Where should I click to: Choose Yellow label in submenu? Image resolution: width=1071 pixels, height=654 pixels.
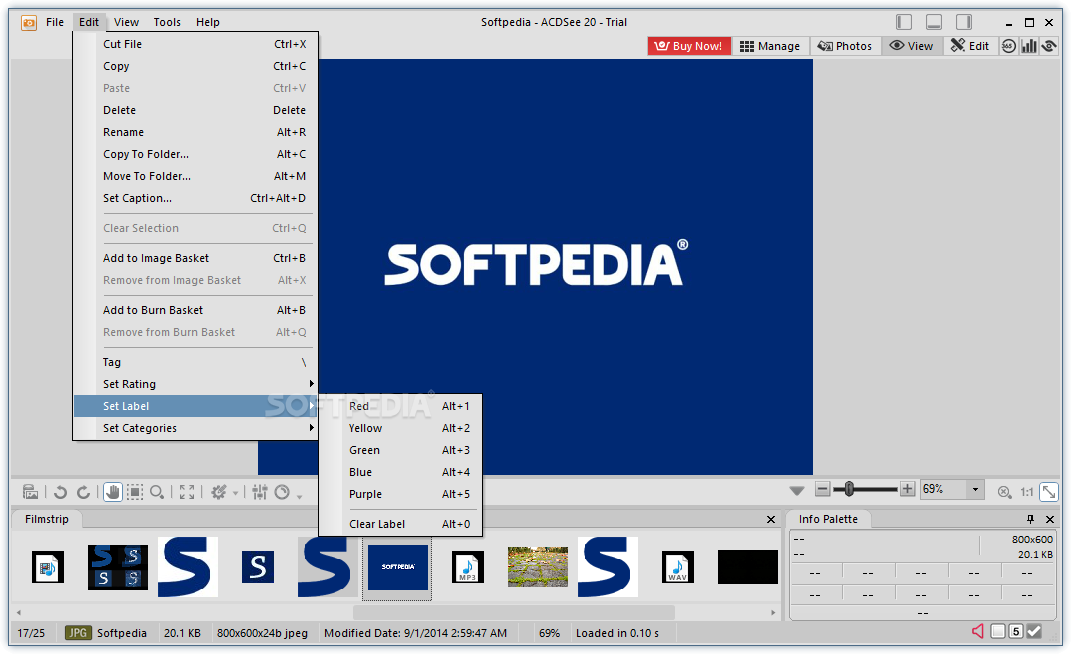click(402, 428)
